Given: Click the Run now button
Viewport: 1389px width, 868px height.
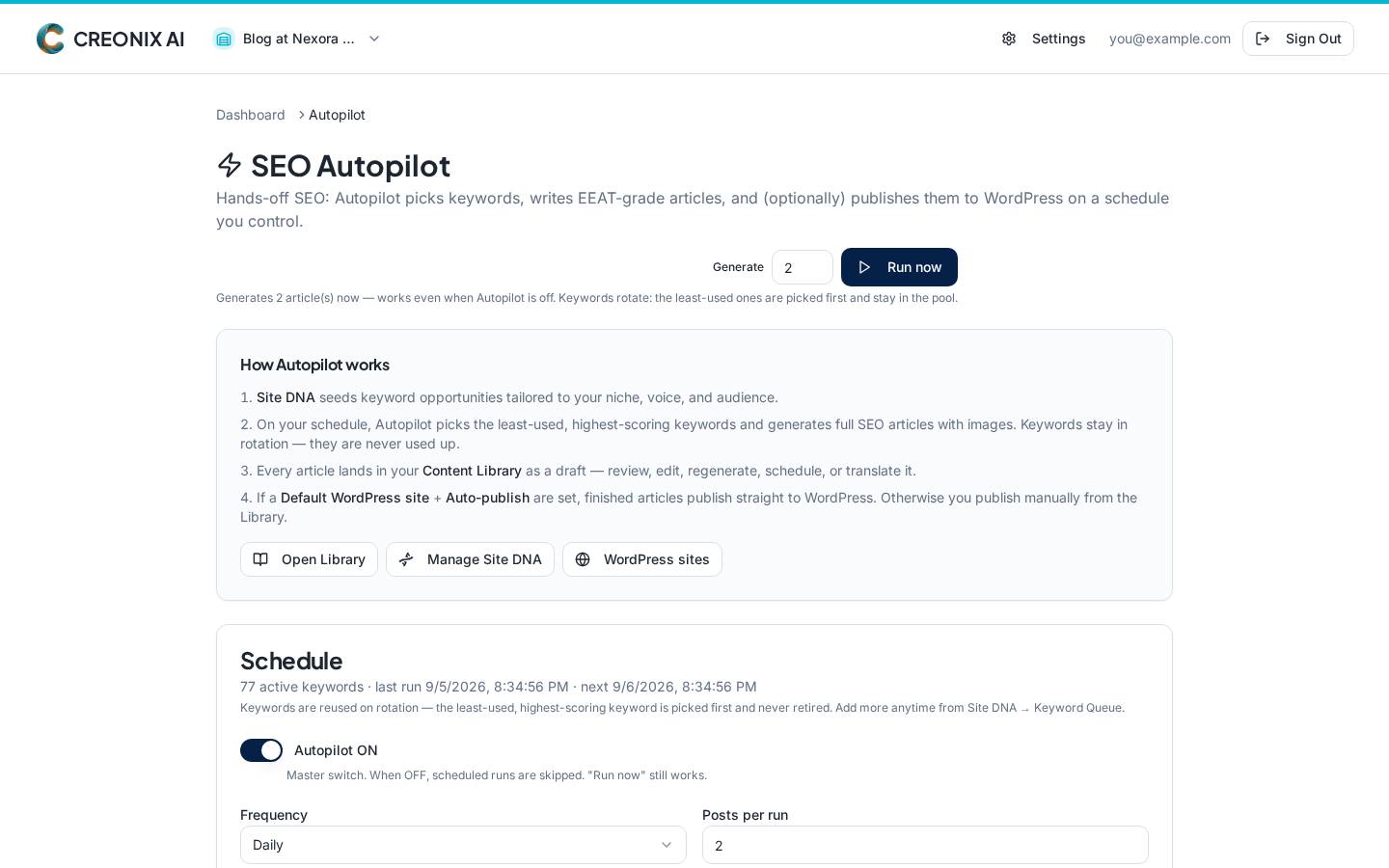Looking at the screenshot, I should [x=899, y=267].
